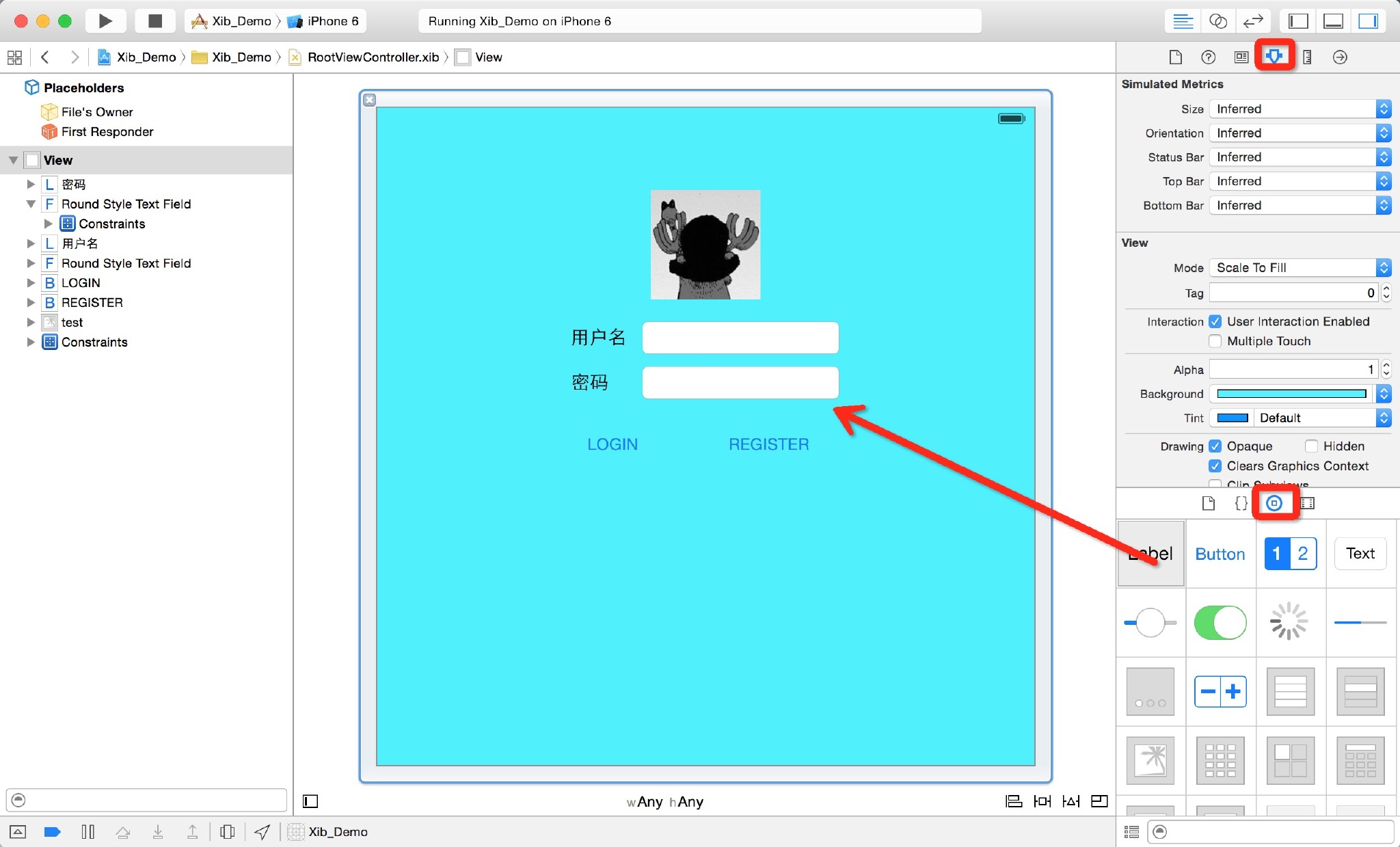The height and width of the screenshot is (847, 1400).
Task: Expand the Constraints under Round Style Text Field
Action: [48, 224]
